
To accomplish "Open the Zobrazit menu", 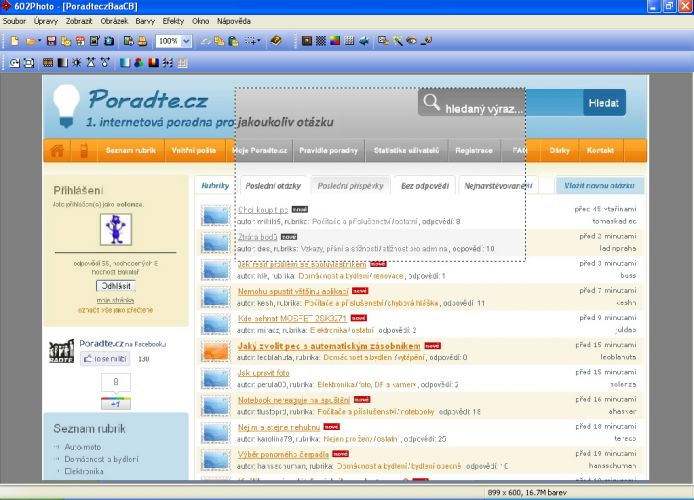I will click(x=79, y=21).
